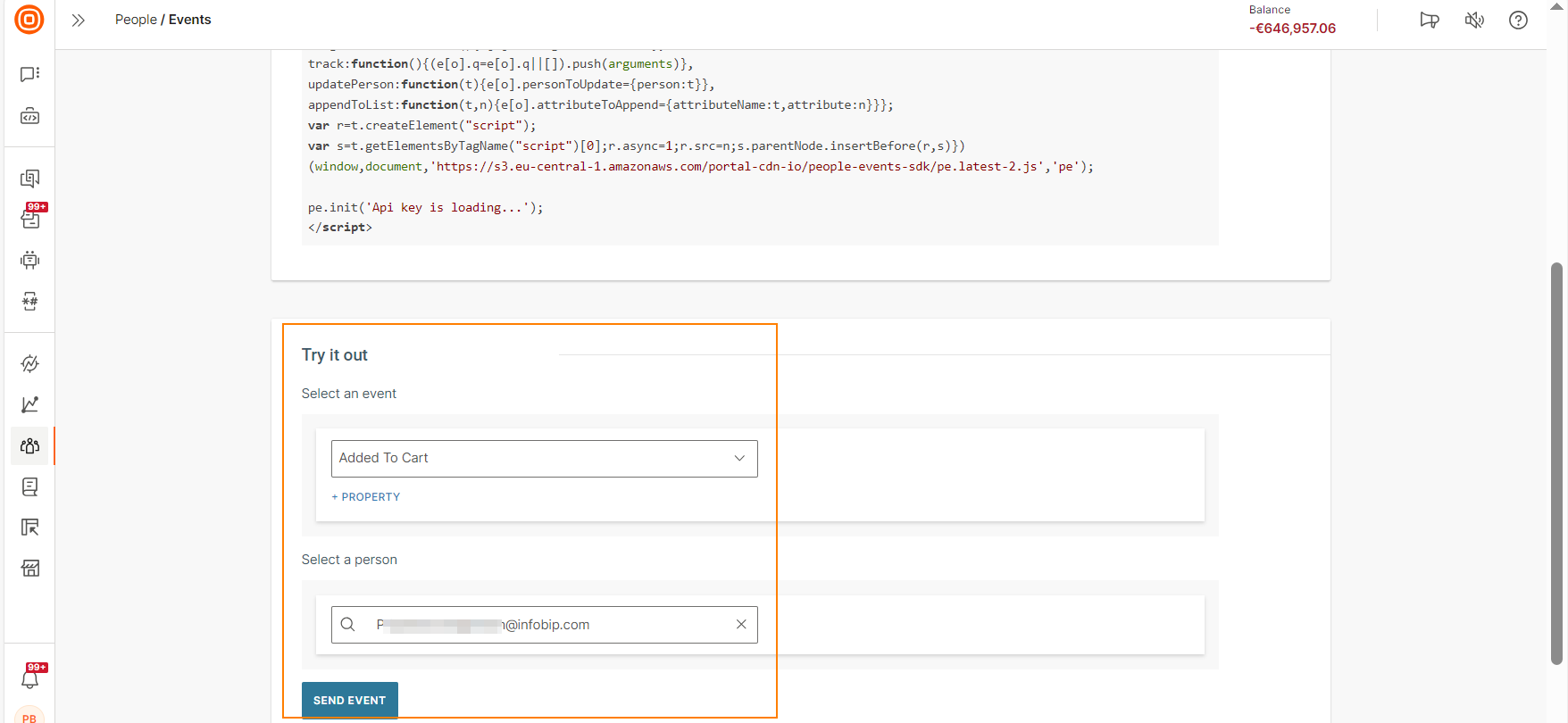The image size is (1568, 723).
Task: Open the code developer tools sidebar icon
Action: [29, 117]
